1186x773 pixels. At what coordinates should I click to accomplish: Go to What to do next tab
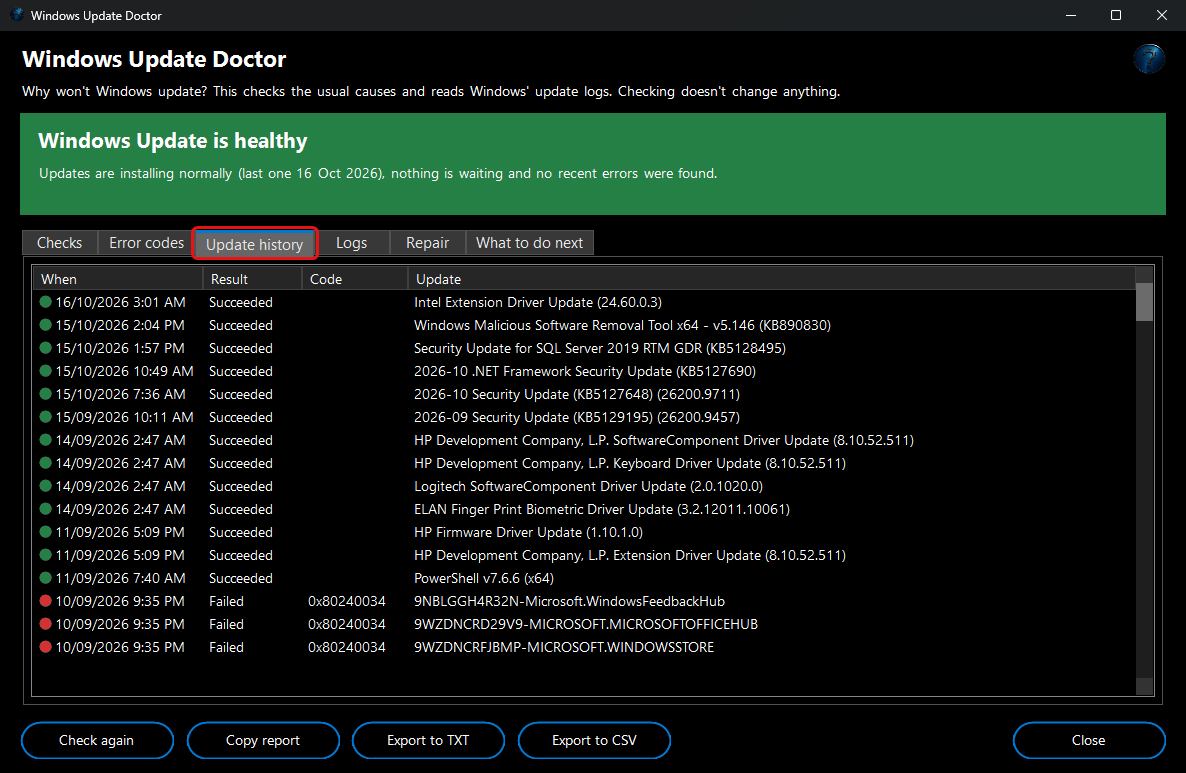529,243
